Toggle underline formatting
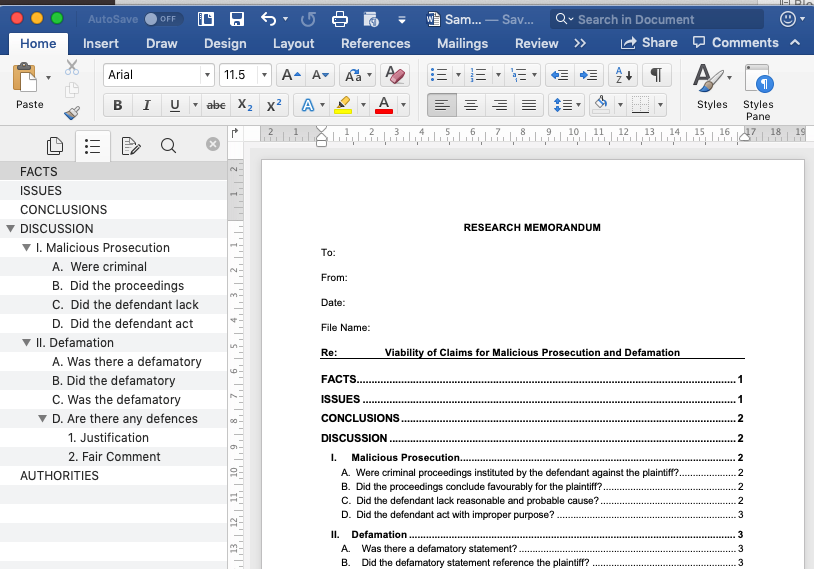814x569 pixels. tap(175, 105)
